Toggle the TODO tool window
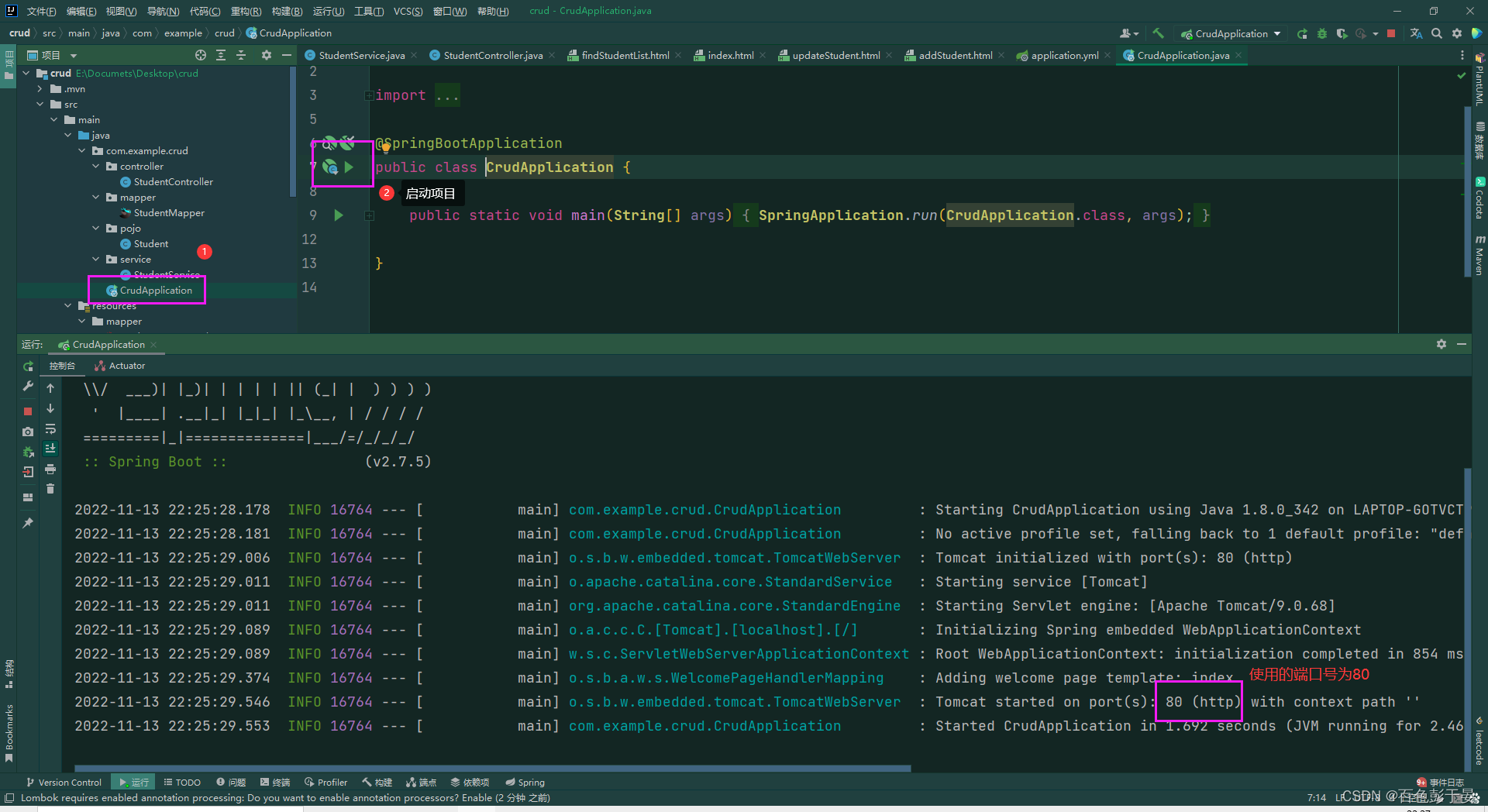 (182, 783)
